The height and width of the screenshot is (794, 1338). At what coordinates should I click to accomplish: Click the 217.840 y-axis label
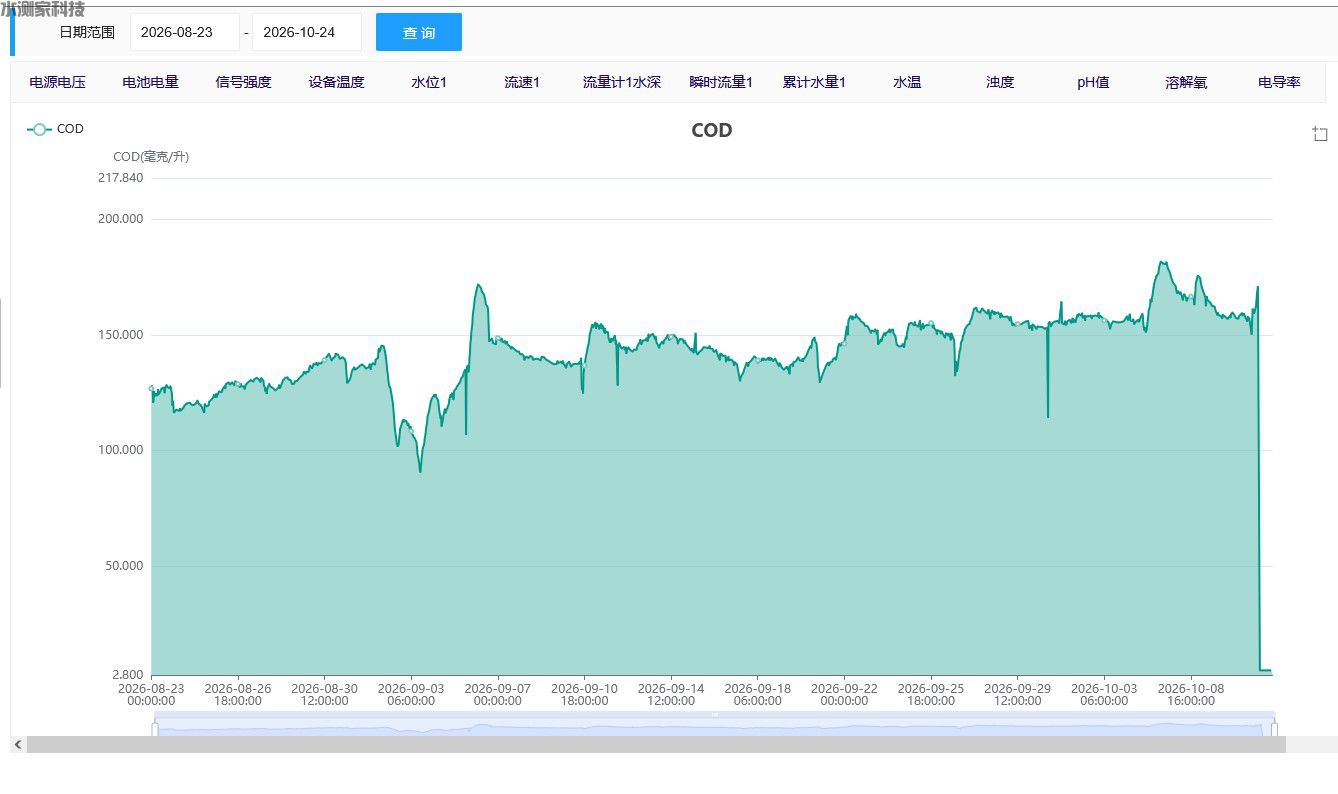(120, 178)
